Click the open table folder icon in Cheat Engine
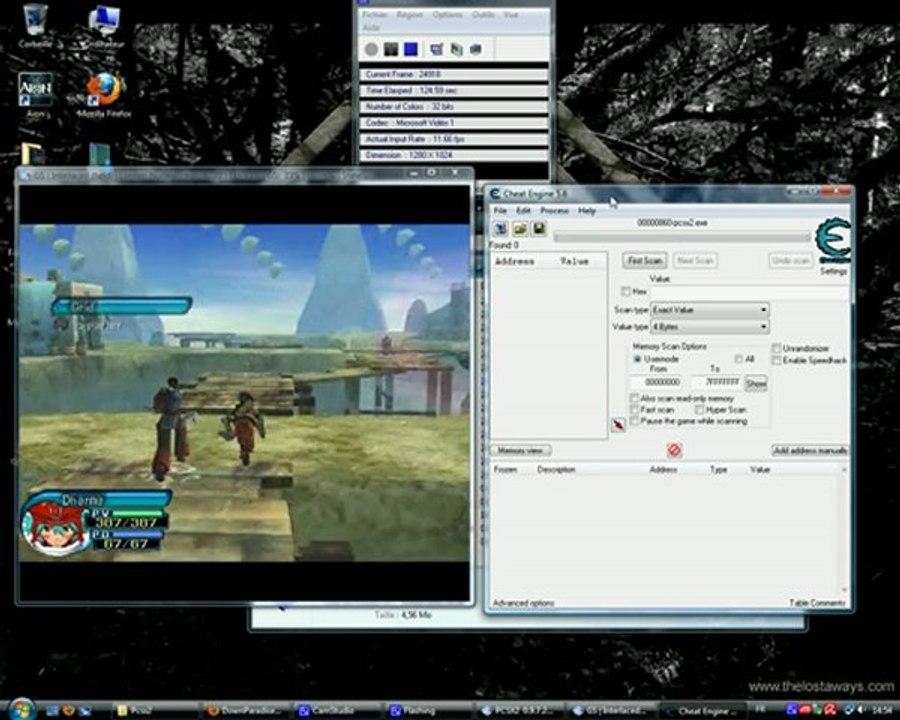This screenshot has height=720, width=900. (x=520, y=229)
